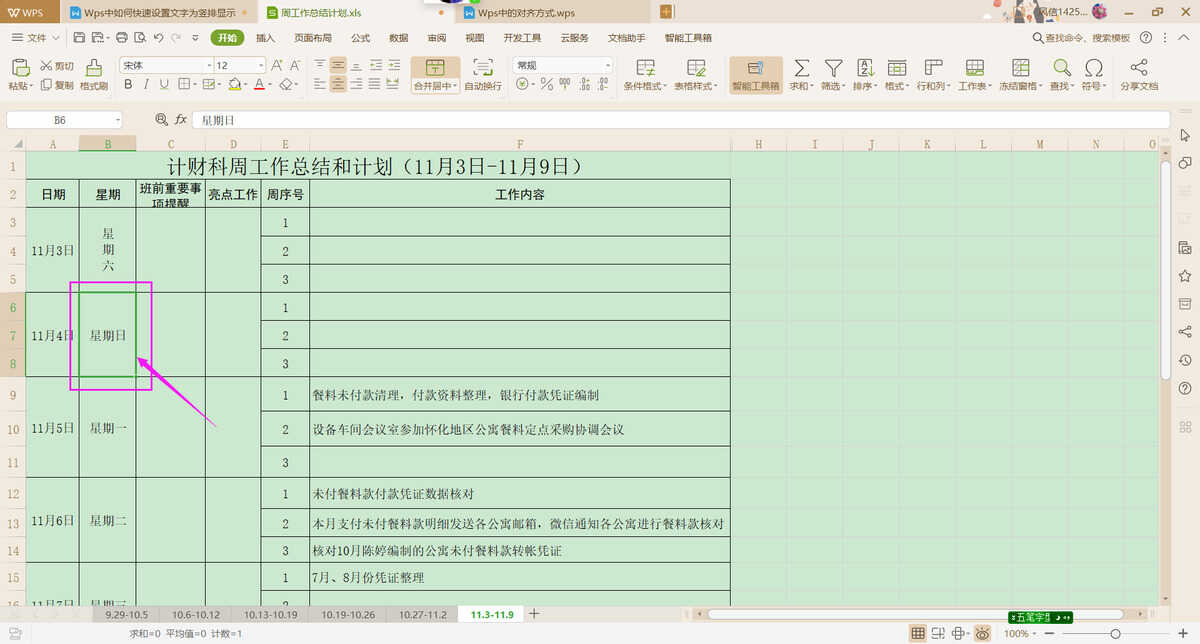This screenshot has height=644, width=1200.
Task: Open the Merge and Center (合并居中) dropdown
Action: click(436, 86)
